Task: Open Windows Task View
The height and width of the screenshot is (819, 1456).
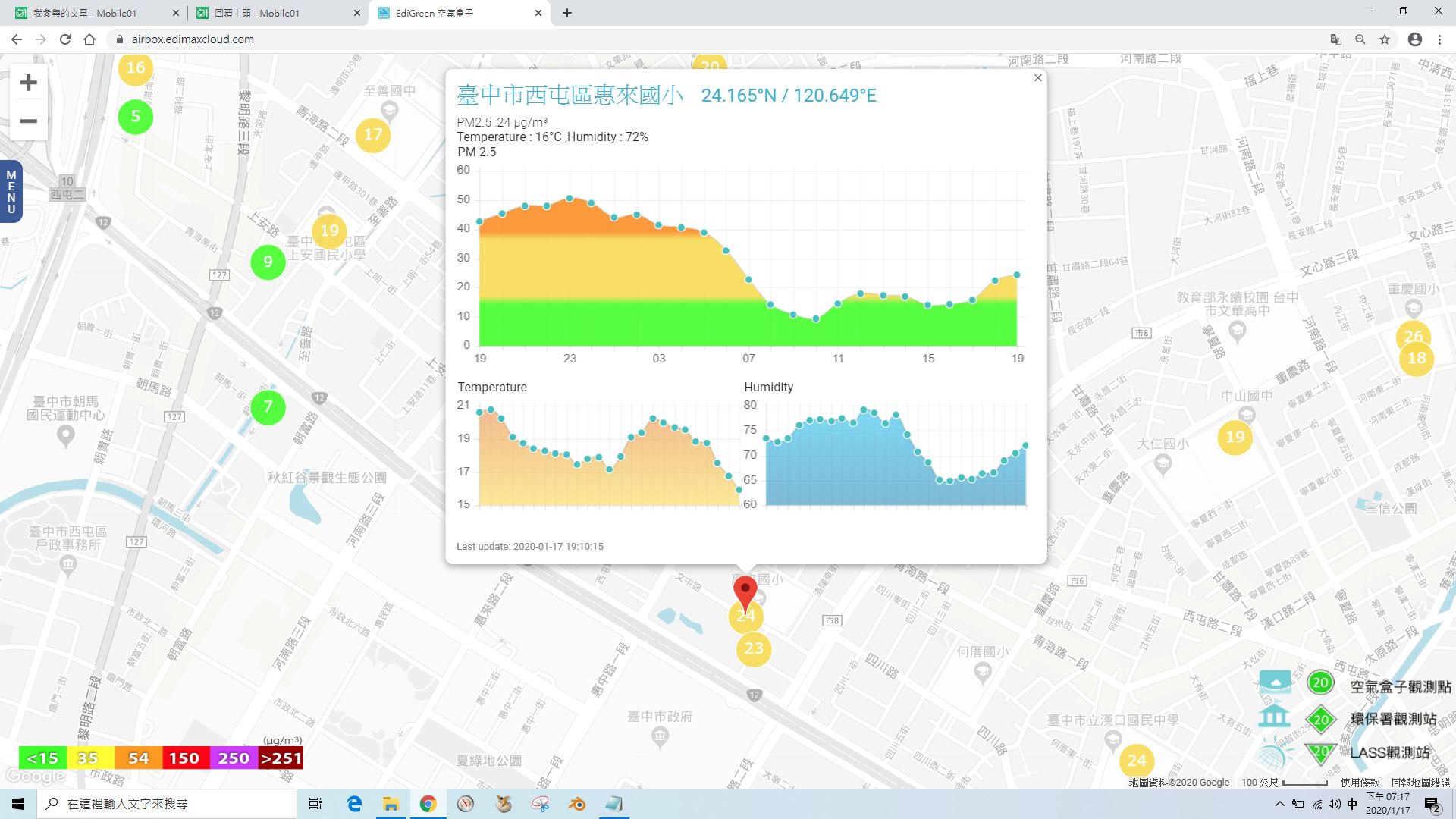Action: tap(315, 804)
